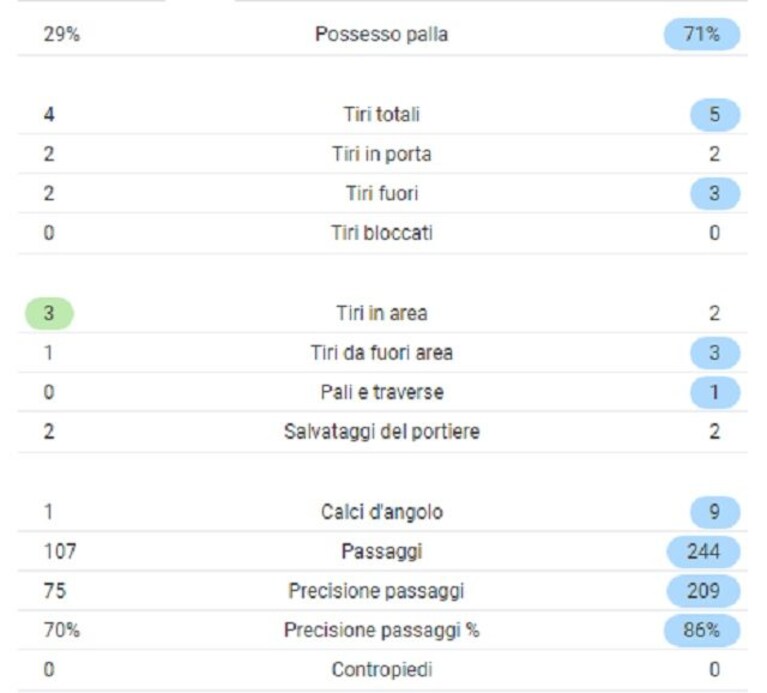Click the 29% possession value
The height and width of the screenshot is (693, 767).
pos(62,34)
